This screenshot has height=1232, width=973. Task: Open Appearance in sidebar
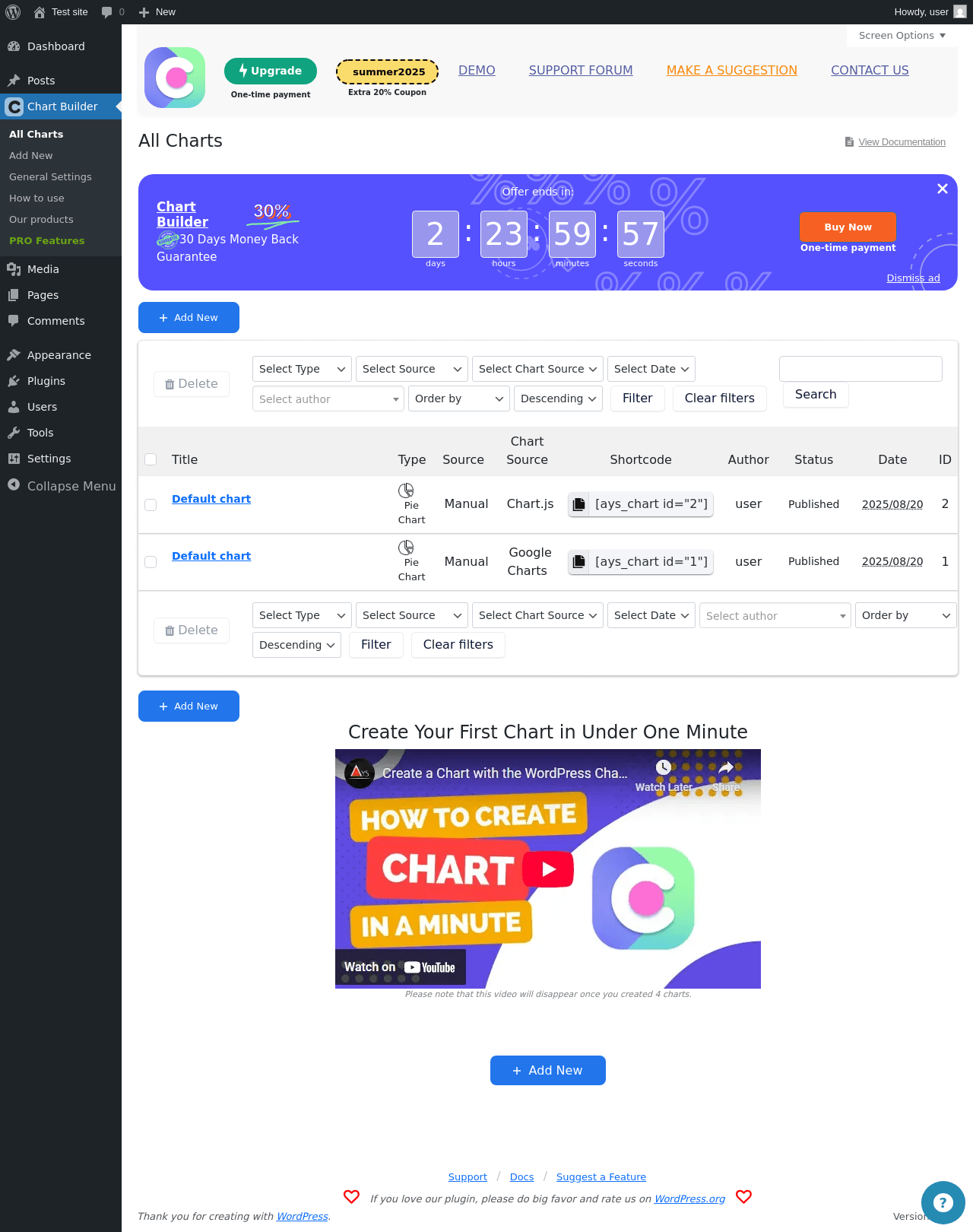pyautogui.click(x=61, y=355)
